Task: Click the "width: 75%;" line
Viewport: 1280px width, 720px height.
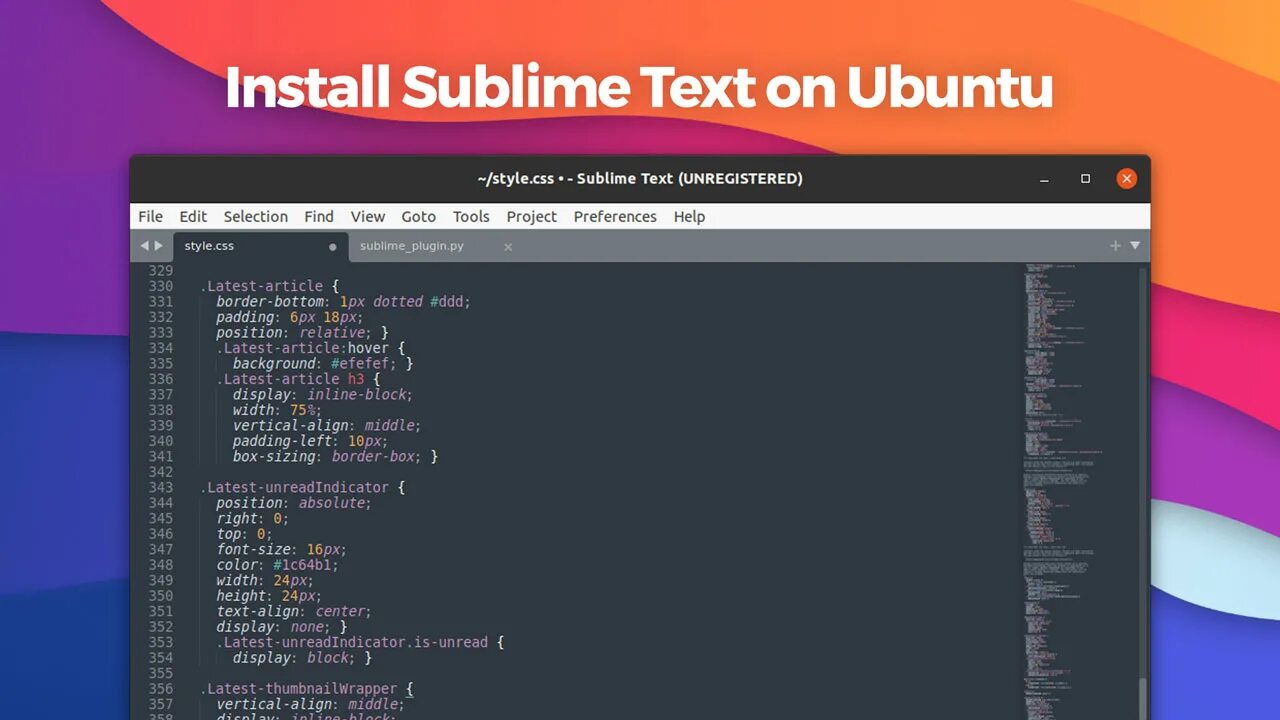Action: 277,410
